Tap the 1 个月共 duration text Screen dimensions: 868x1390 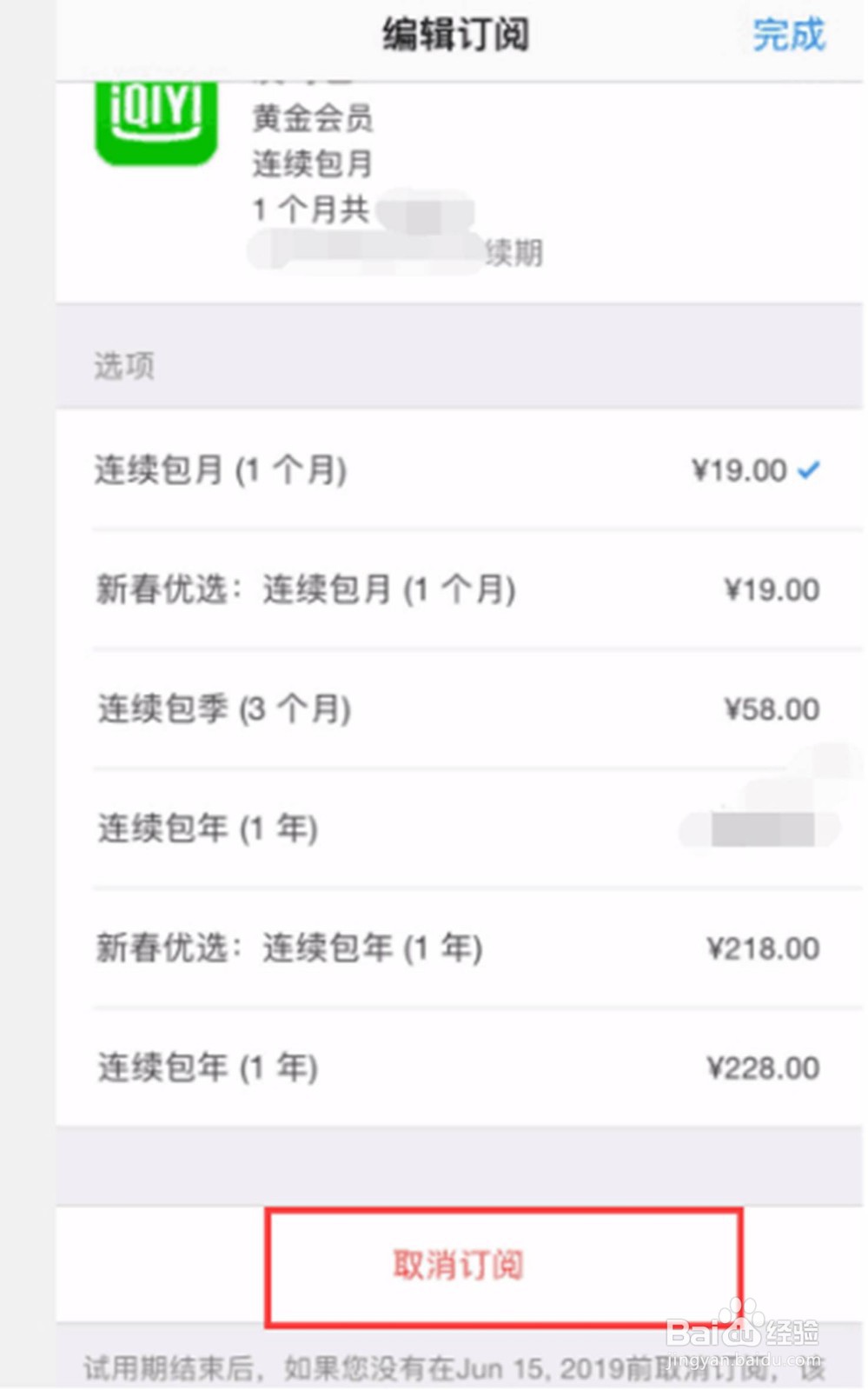pyautogui.click(x=310, y=209)
